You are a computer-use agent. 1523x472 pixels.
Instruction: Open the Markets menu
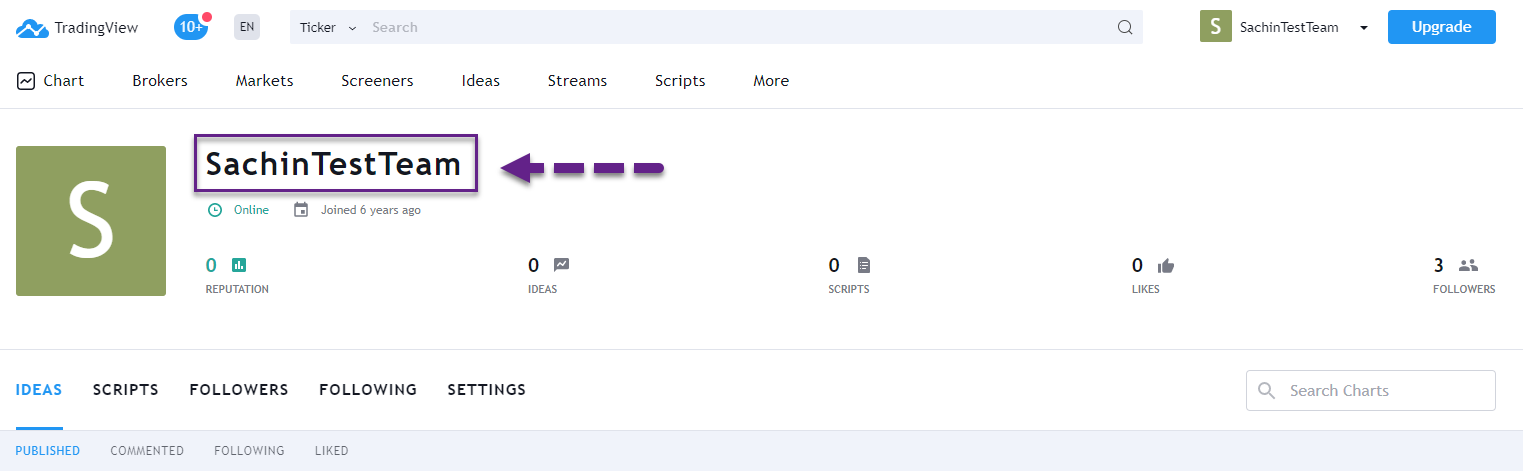pos(265,81)
